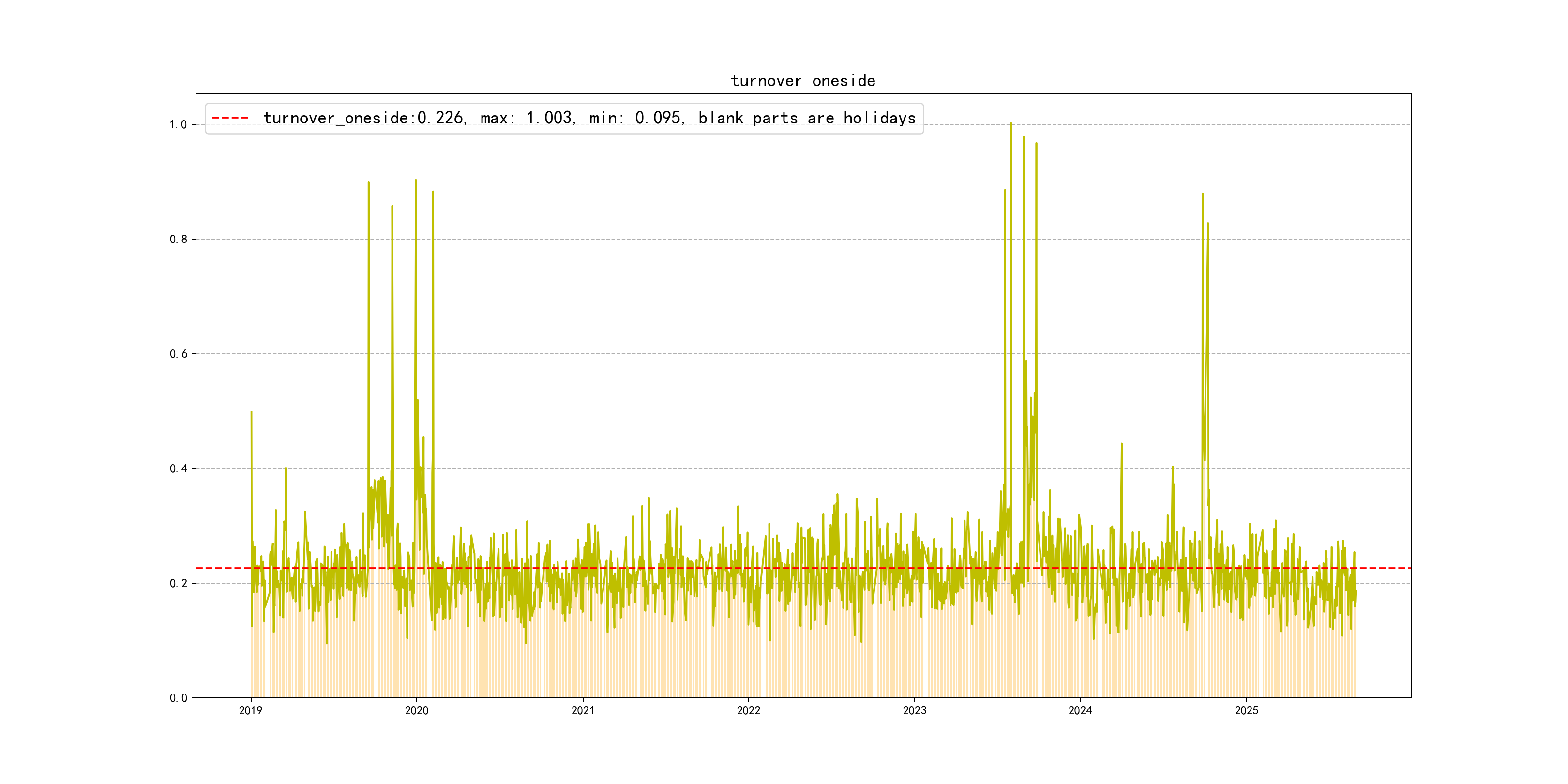Click the 0.0 y-axis tick label
The image size is (1568, 784).
[178, 697]
